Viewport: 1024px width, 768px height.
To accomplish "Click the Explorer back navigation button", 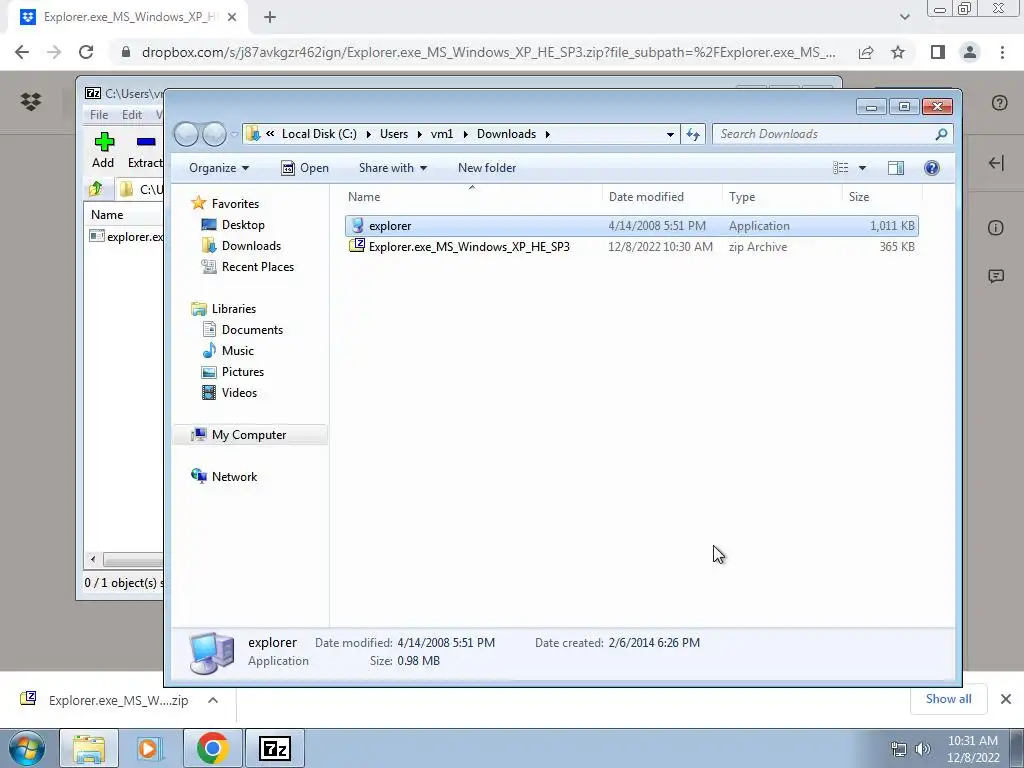I will point(186,135).
